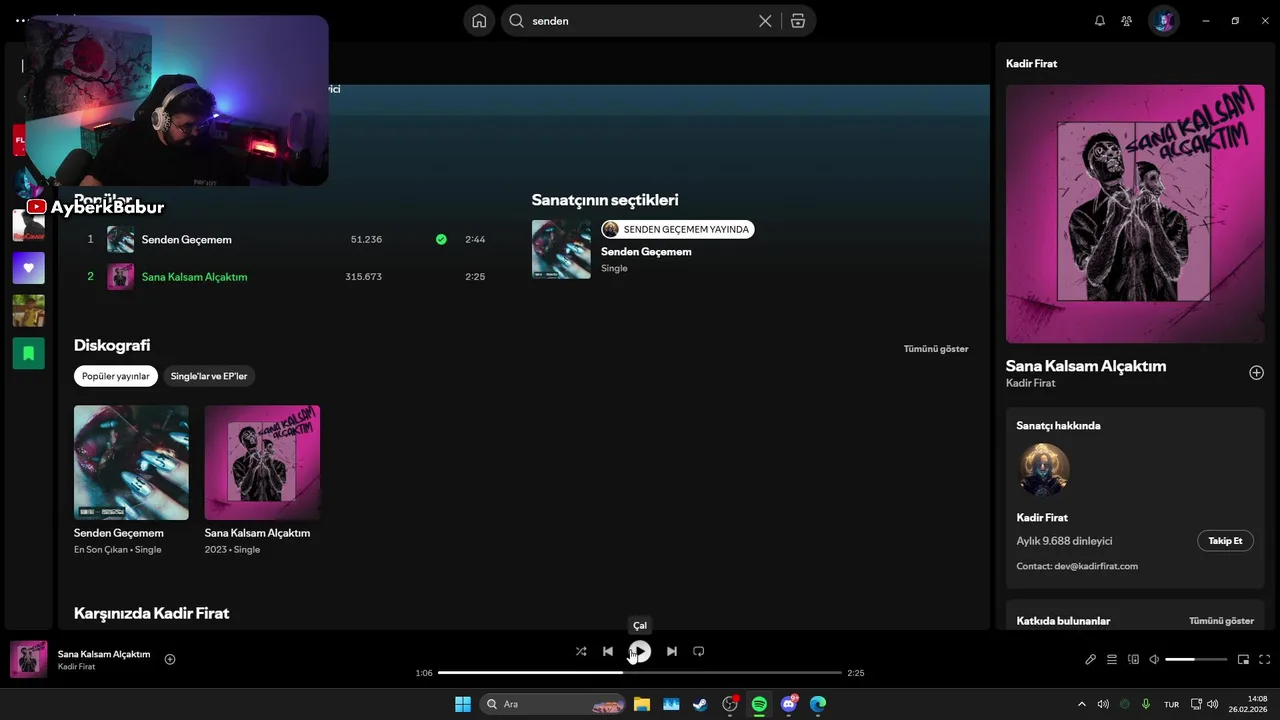Image resolution: width=1280 pixels, height=720 pixels.
Task: Click Kadir Firat name under Sanatçı hakkında
Action: pos(1042,518)
